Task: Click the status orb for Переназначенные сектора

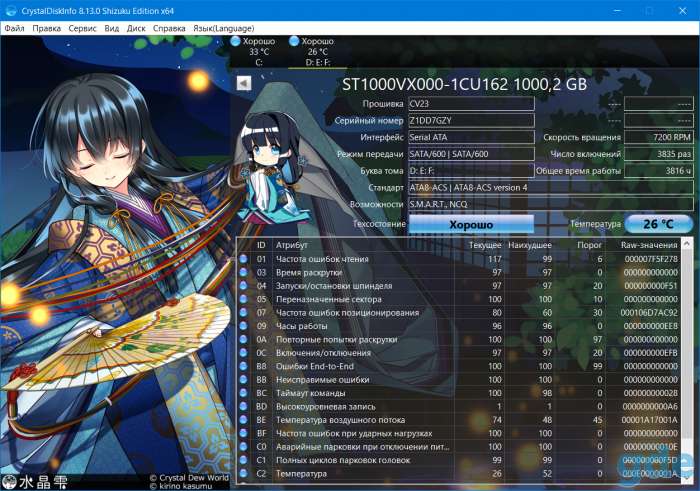Action: pyautogui.click(x=243, y=299)
